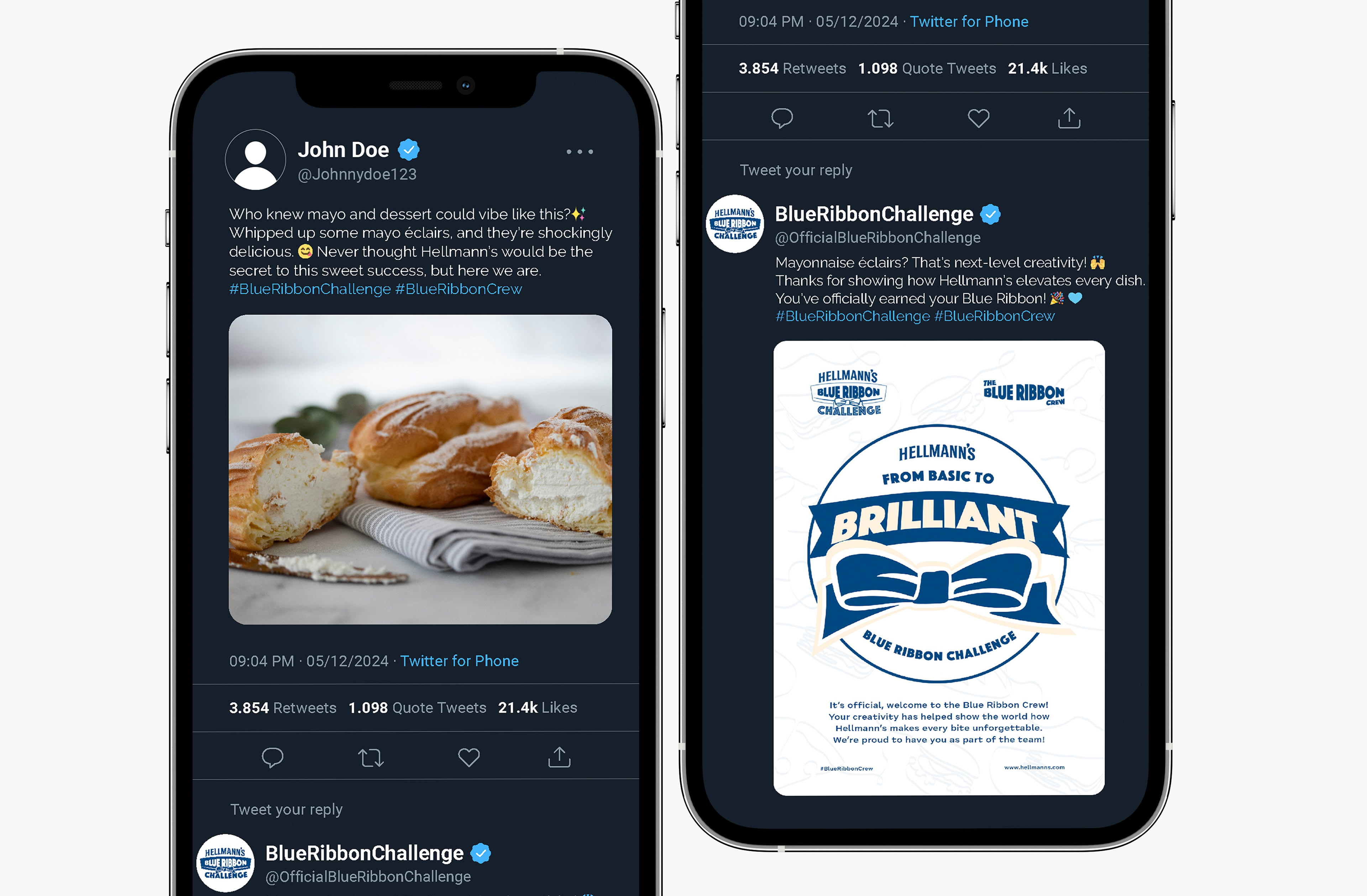Open the #BlueRibbonChallenge hashtag in John Doe's tweet
Viewport: 1367px width, 896px height.
pyautogui.click(x=310, y=289)
